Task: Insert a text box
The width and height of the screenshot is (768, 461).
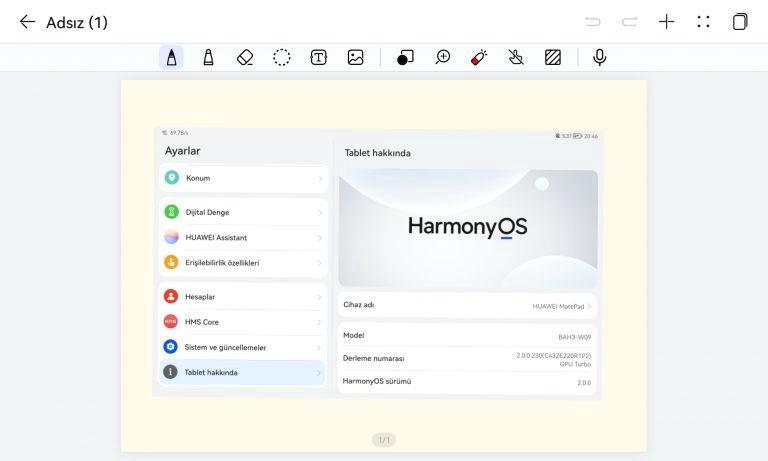Action: pos(318,57)
